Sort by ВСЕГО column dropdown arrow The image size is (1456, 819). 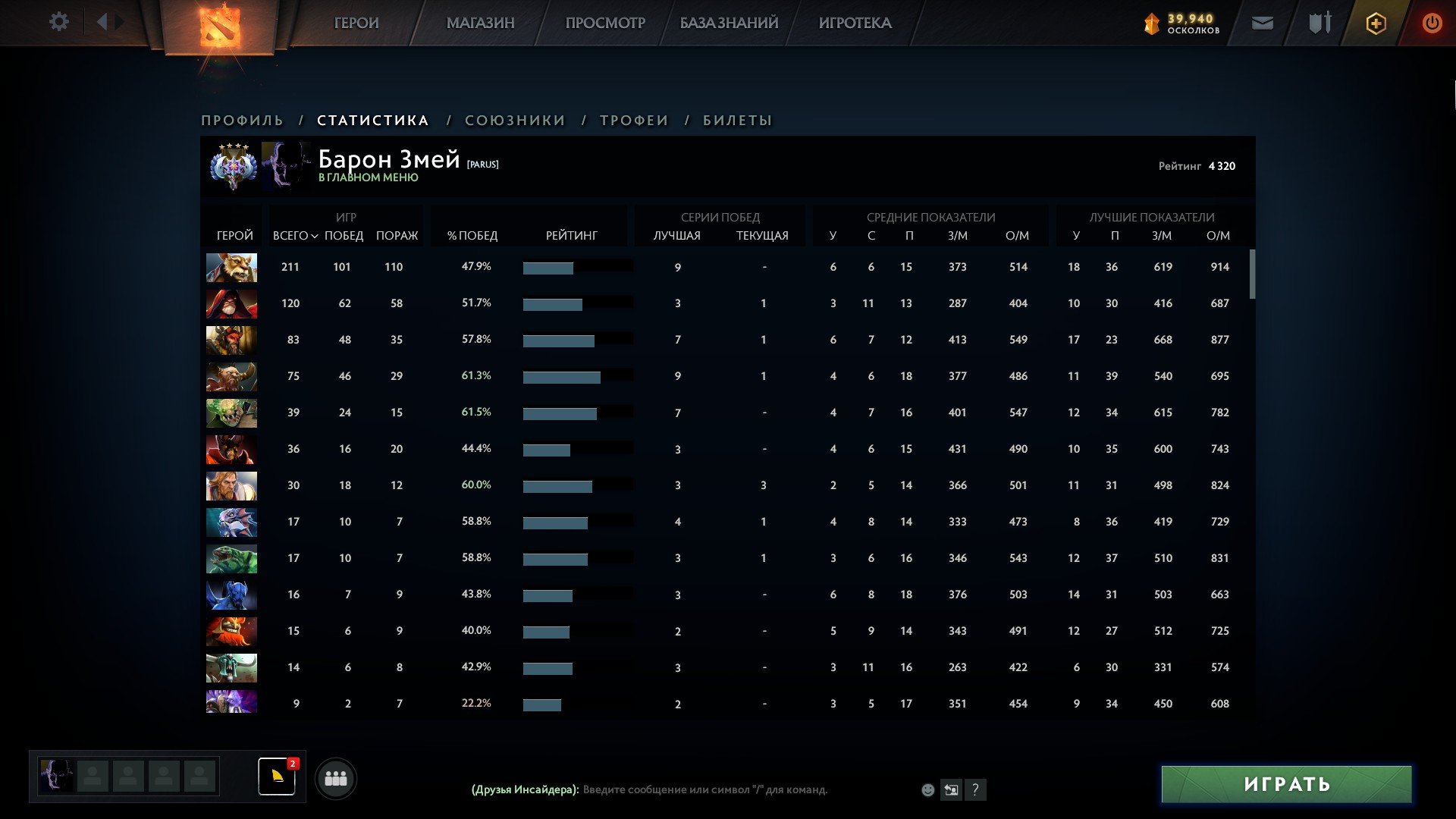(x=314, y=237)
